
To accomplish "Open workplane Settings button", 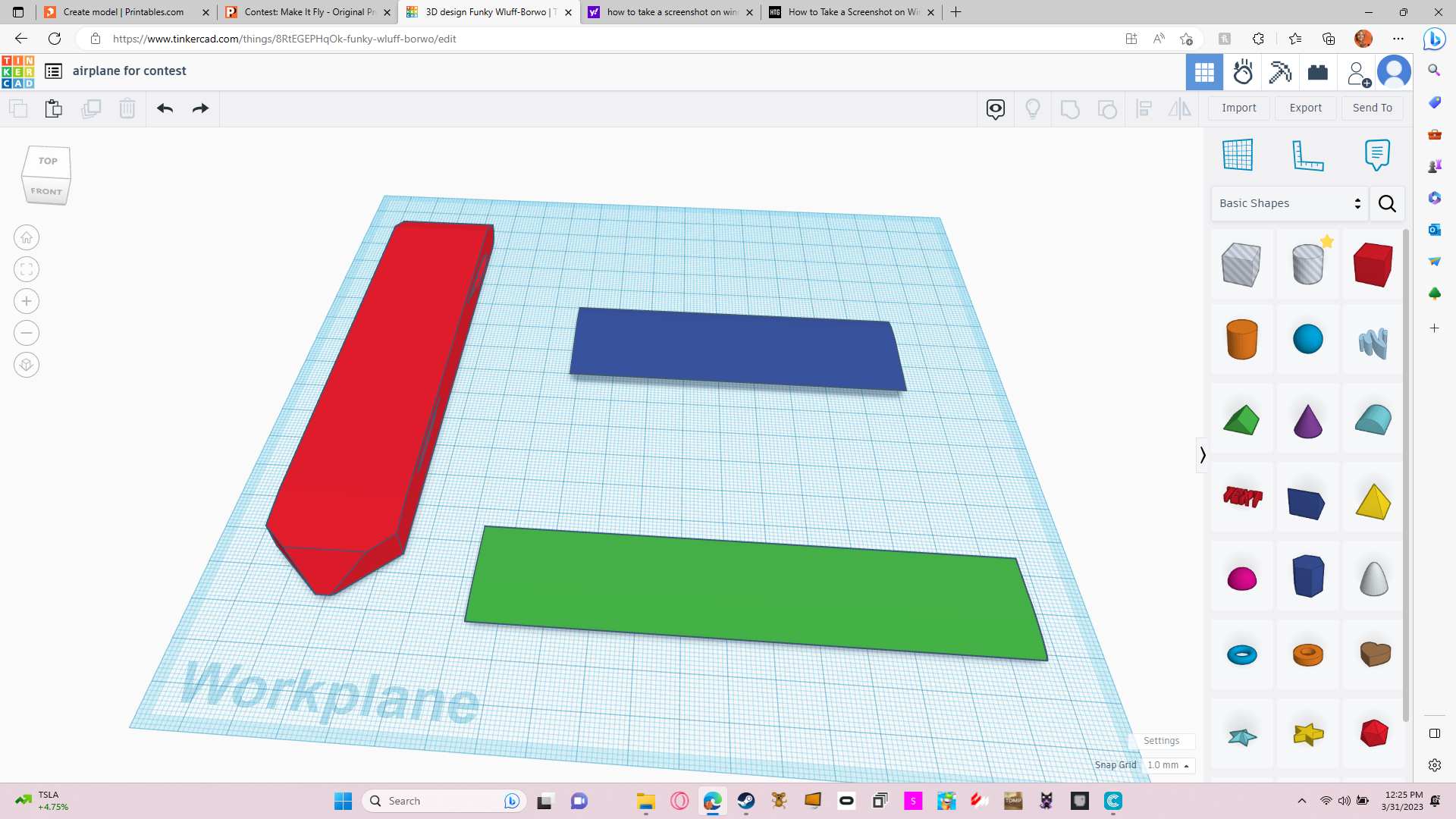I will point(1161,741).
